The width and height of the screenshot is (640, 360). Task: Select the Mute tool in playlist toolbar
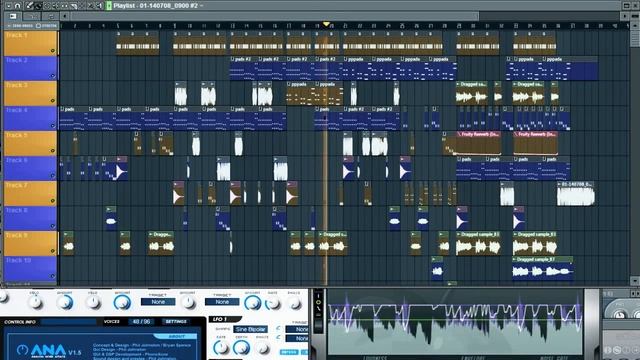(56, 6)
